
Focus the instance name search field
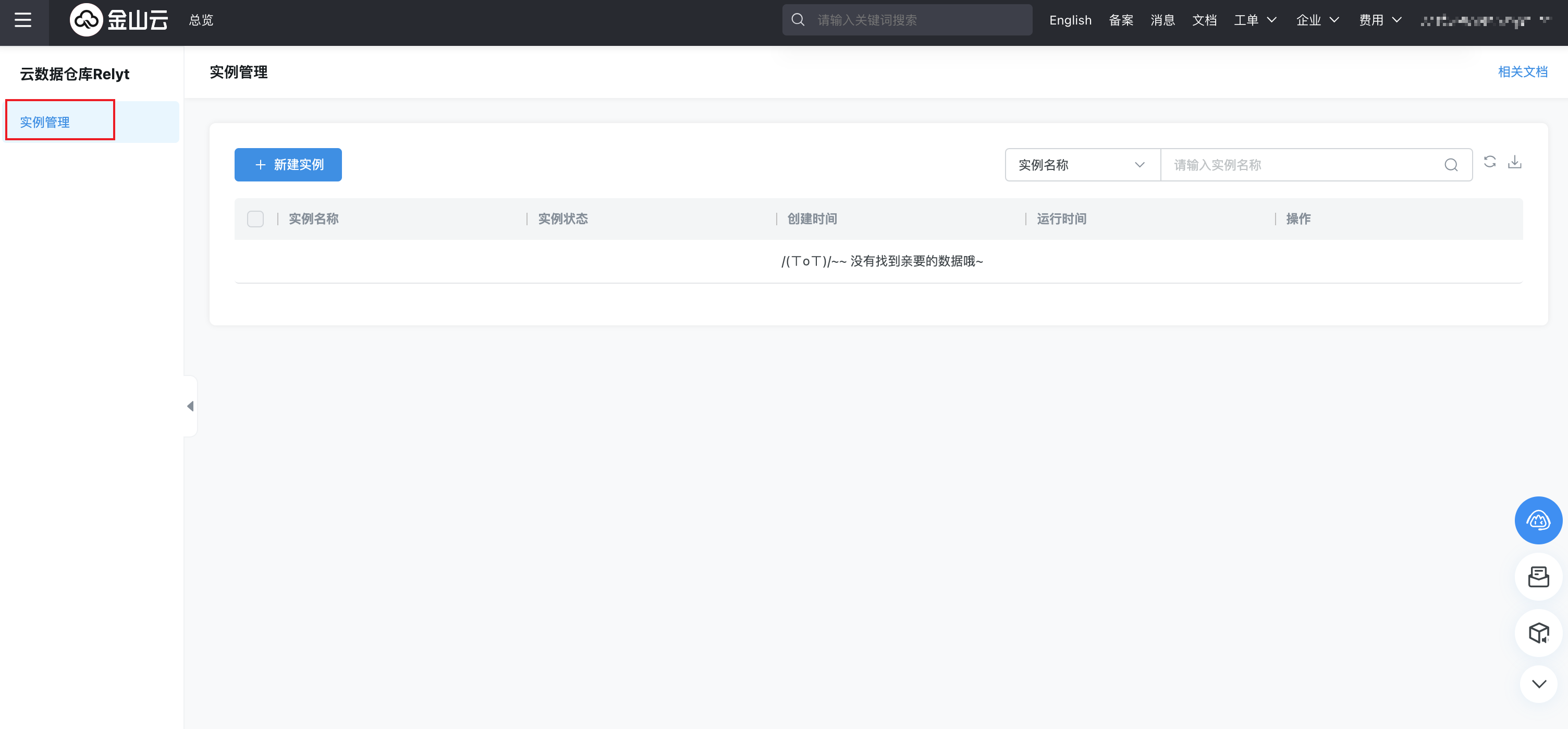click(x=1303, y=165)
